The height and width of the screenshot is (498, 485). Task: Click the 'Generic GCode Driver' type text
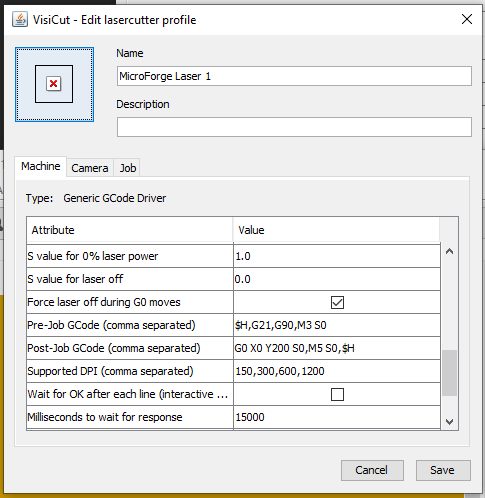point(115,198)
